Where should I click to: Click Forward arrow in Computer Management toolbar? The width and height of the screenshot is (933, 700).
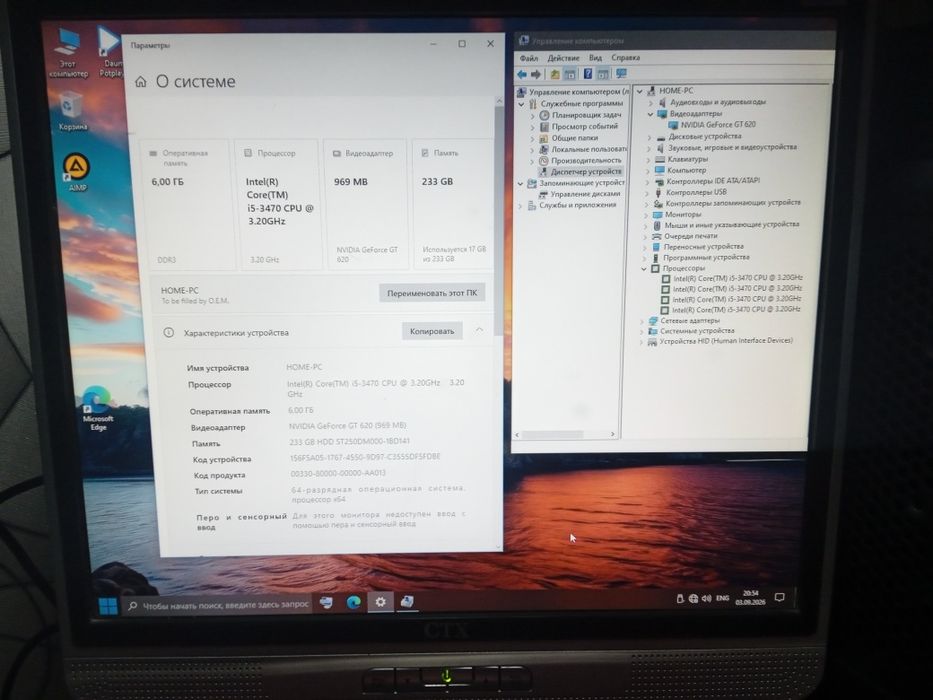click(536, 74)
